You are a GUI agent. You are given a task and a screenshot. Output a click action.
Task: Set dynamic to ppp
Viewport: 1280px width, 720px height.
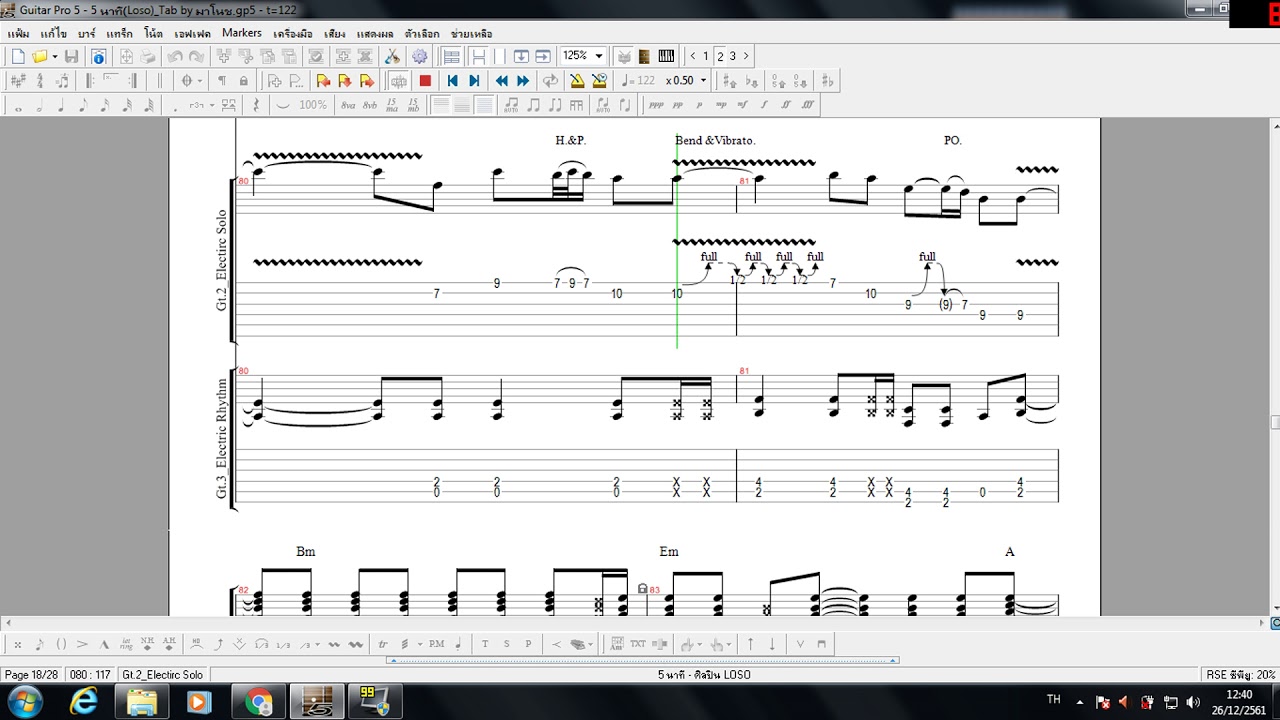coord(656,105)
